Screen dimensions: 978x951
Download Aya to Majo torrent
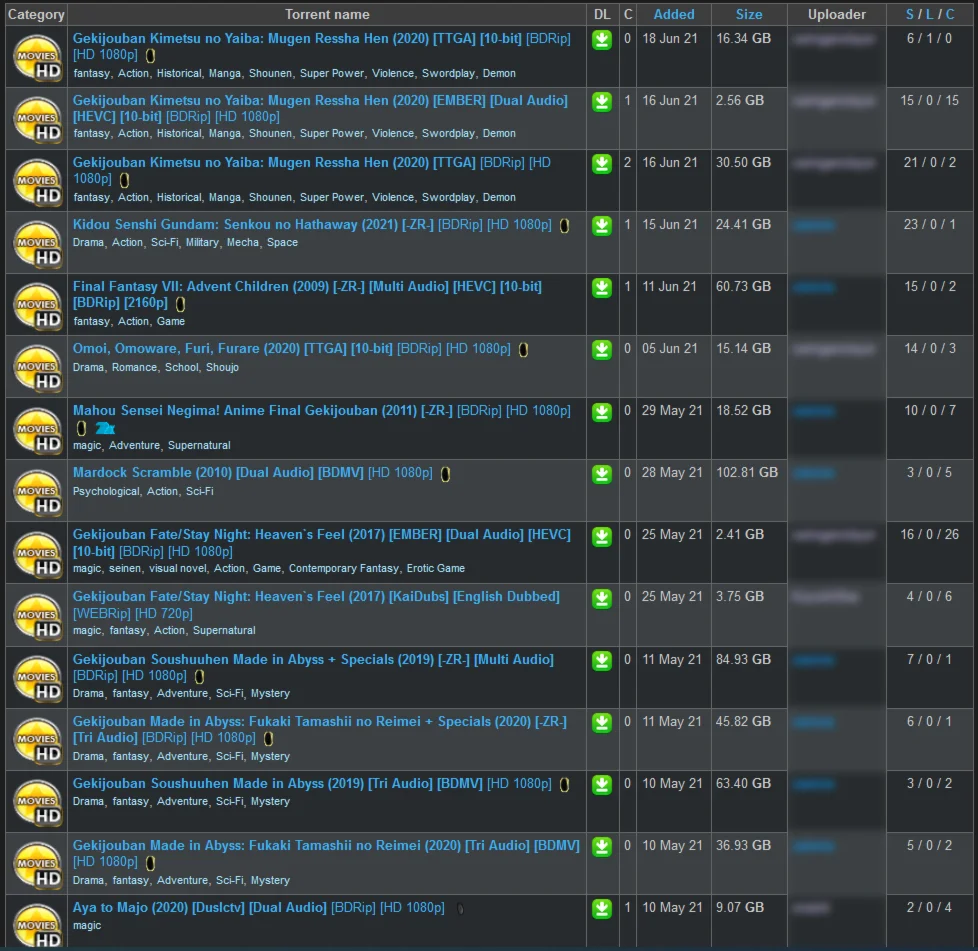coord(601,909)
